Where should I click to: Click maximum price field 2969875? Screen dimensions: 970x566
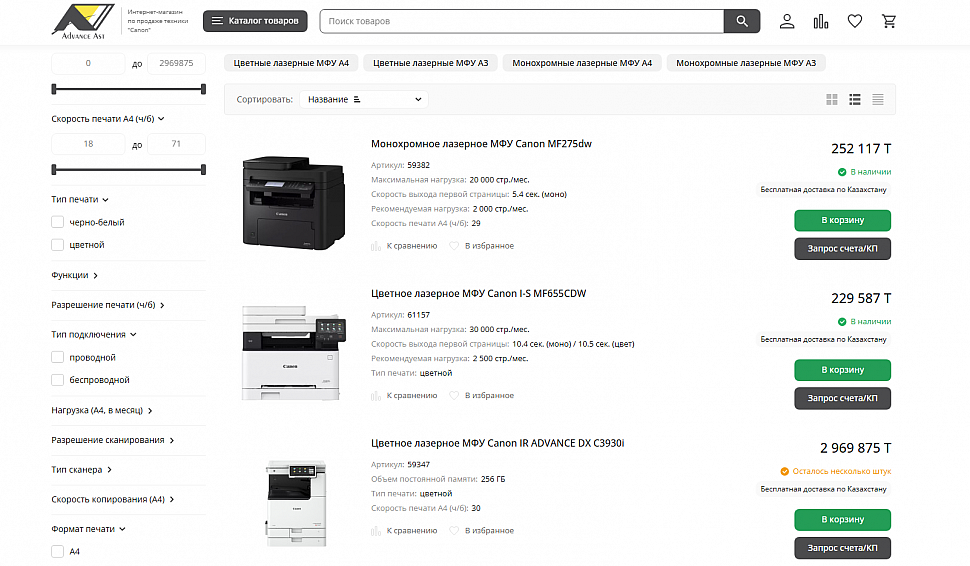[176, 63]
